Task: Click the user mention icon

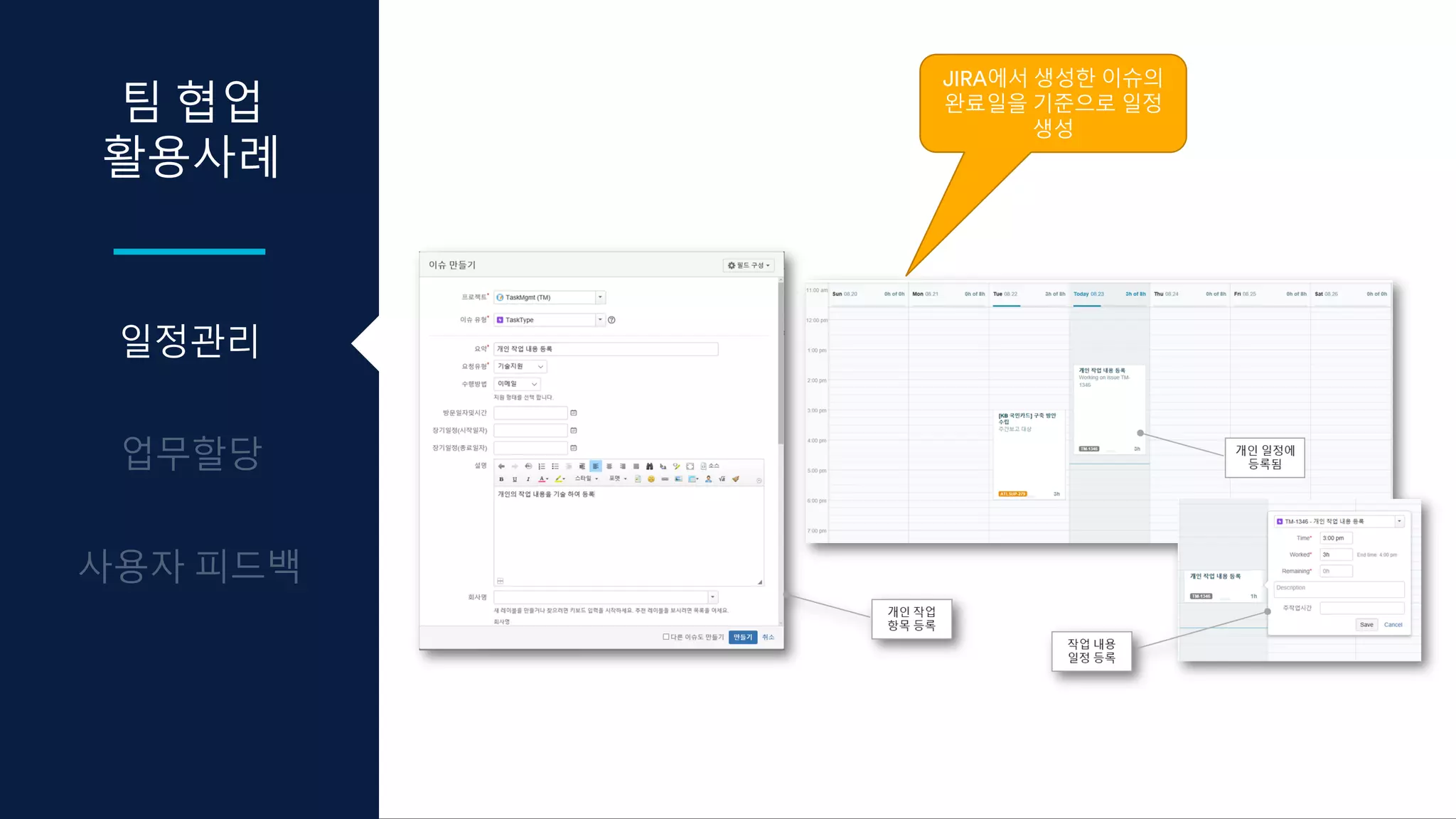Action: [708, 479]
